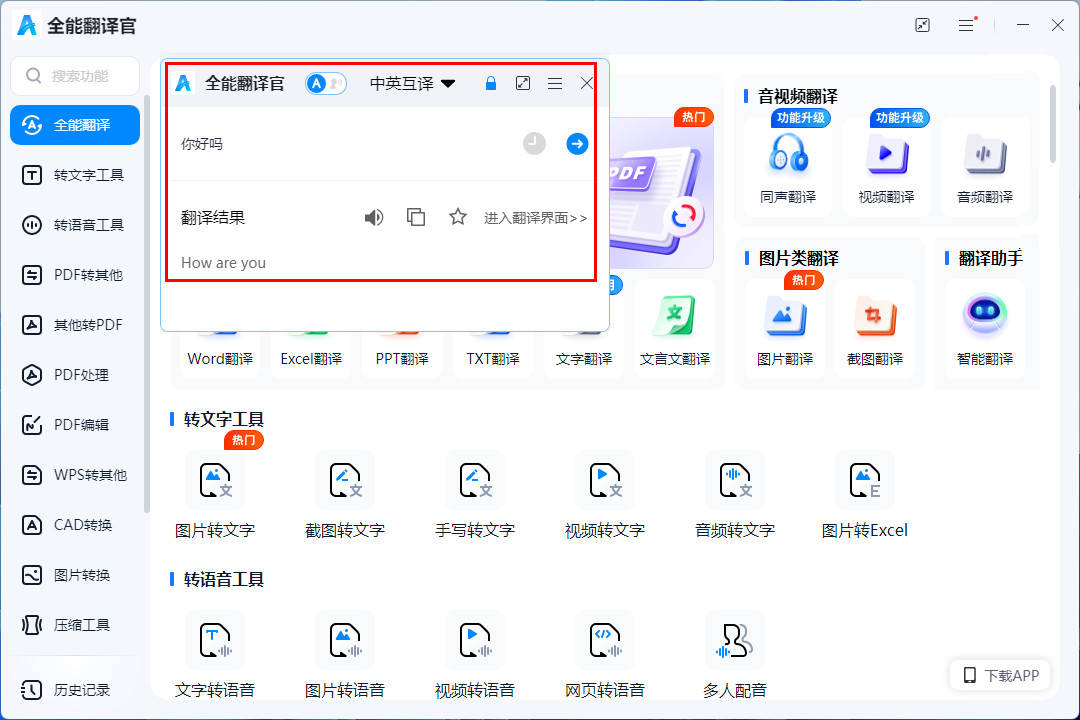The image size is (1080, 720).
Task: Select 转文字工具 in sidebar
Action: 75,175
